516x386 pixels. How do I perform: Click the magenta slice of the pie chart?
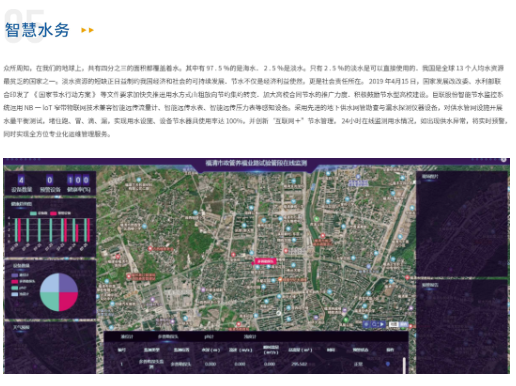(x=68, y=301)
